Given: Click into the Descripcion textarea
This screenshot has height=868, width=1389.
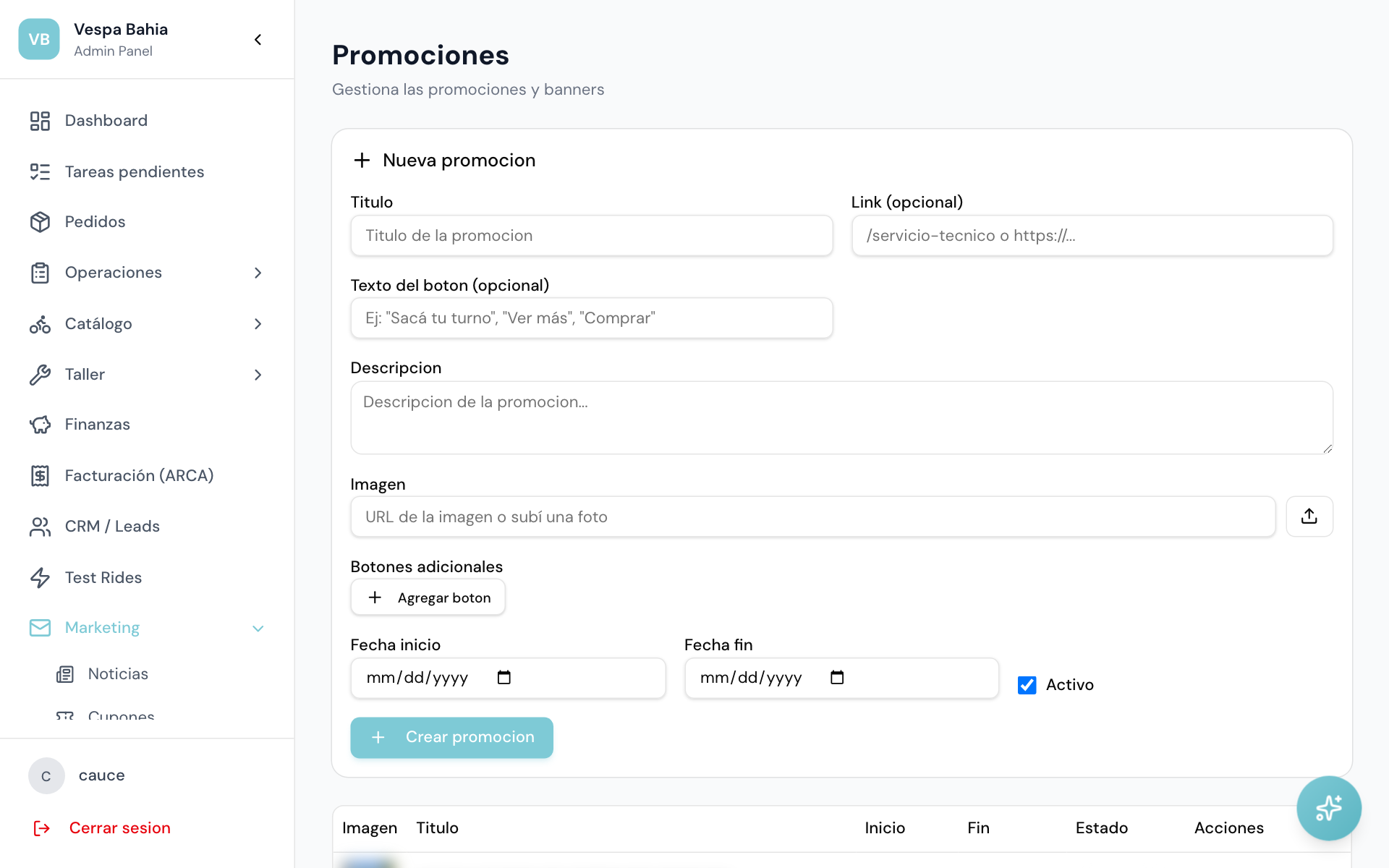Looking at the screenshot, I should tap(841, 418).
